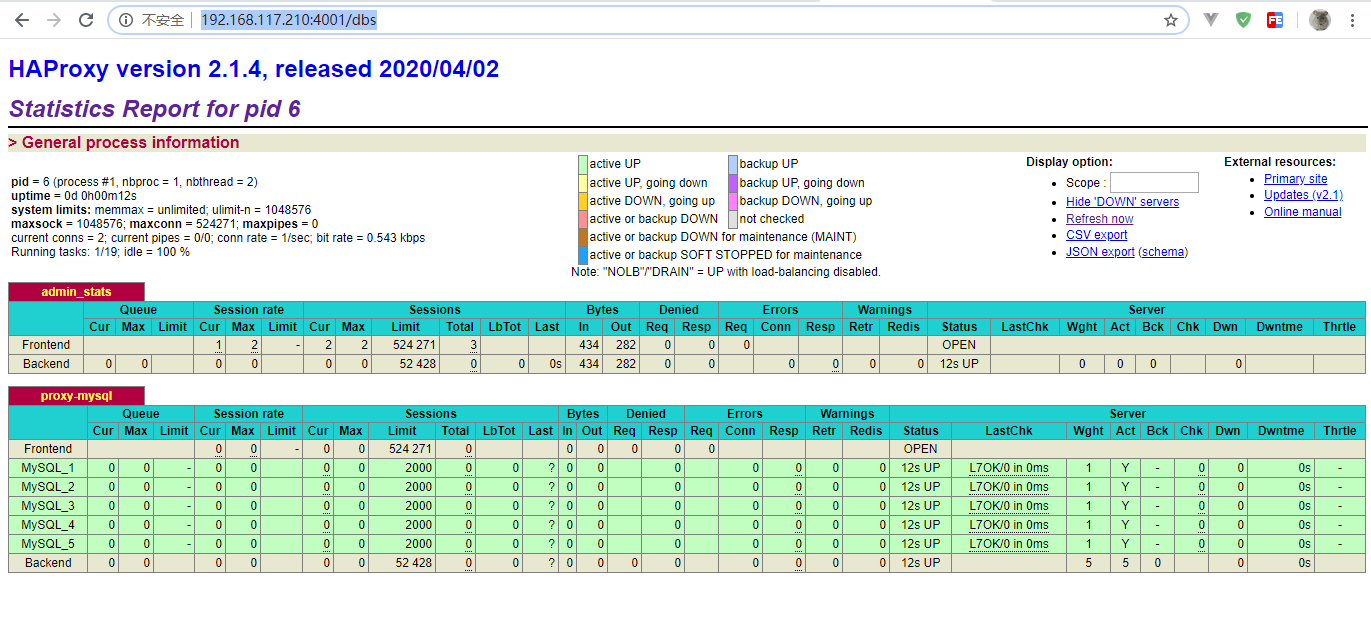Open the Updates (v2.1) link

pyautogui.click(x=1303, y=195)
